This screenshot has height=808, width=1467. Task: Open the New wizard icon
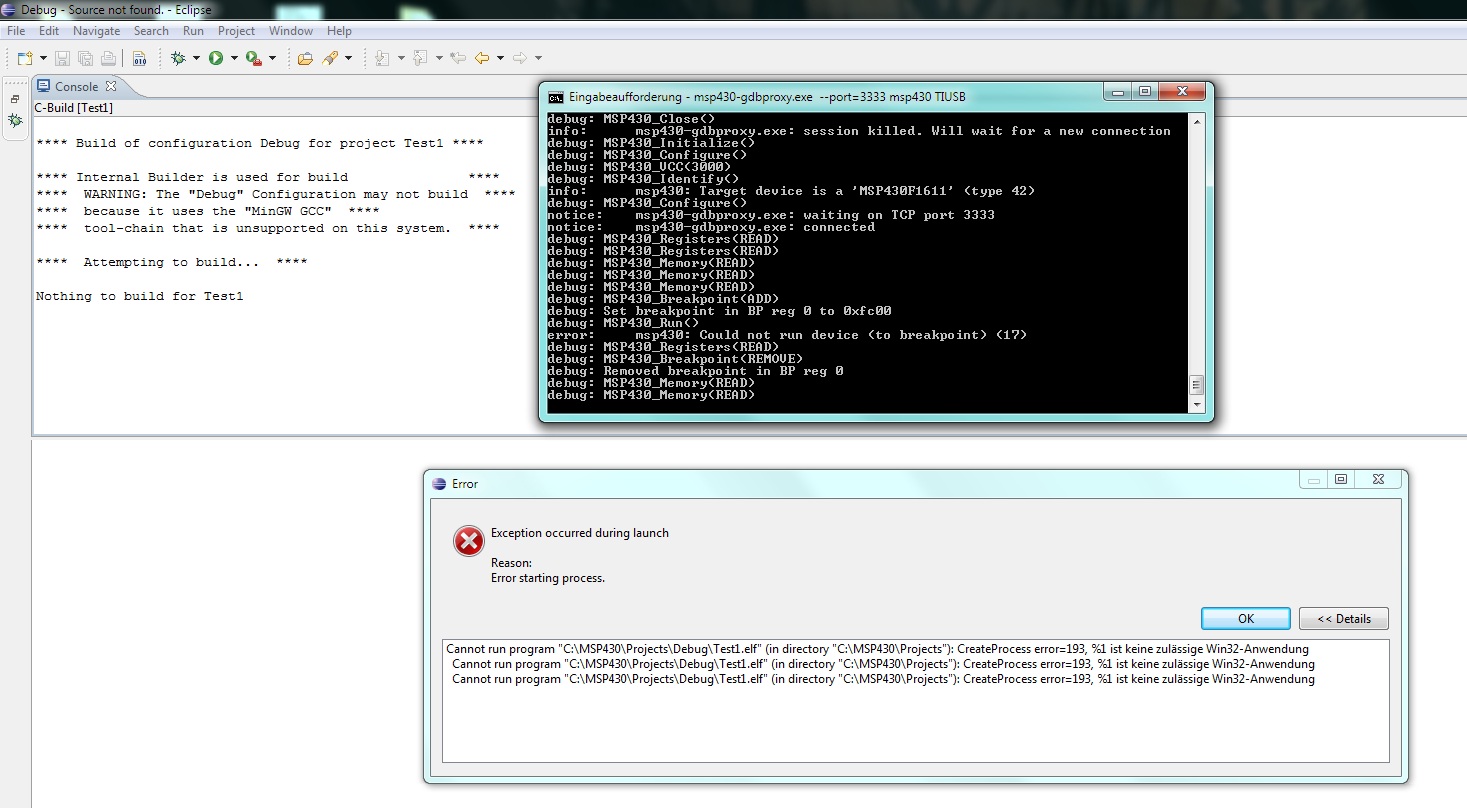click(x=24, y=57)
